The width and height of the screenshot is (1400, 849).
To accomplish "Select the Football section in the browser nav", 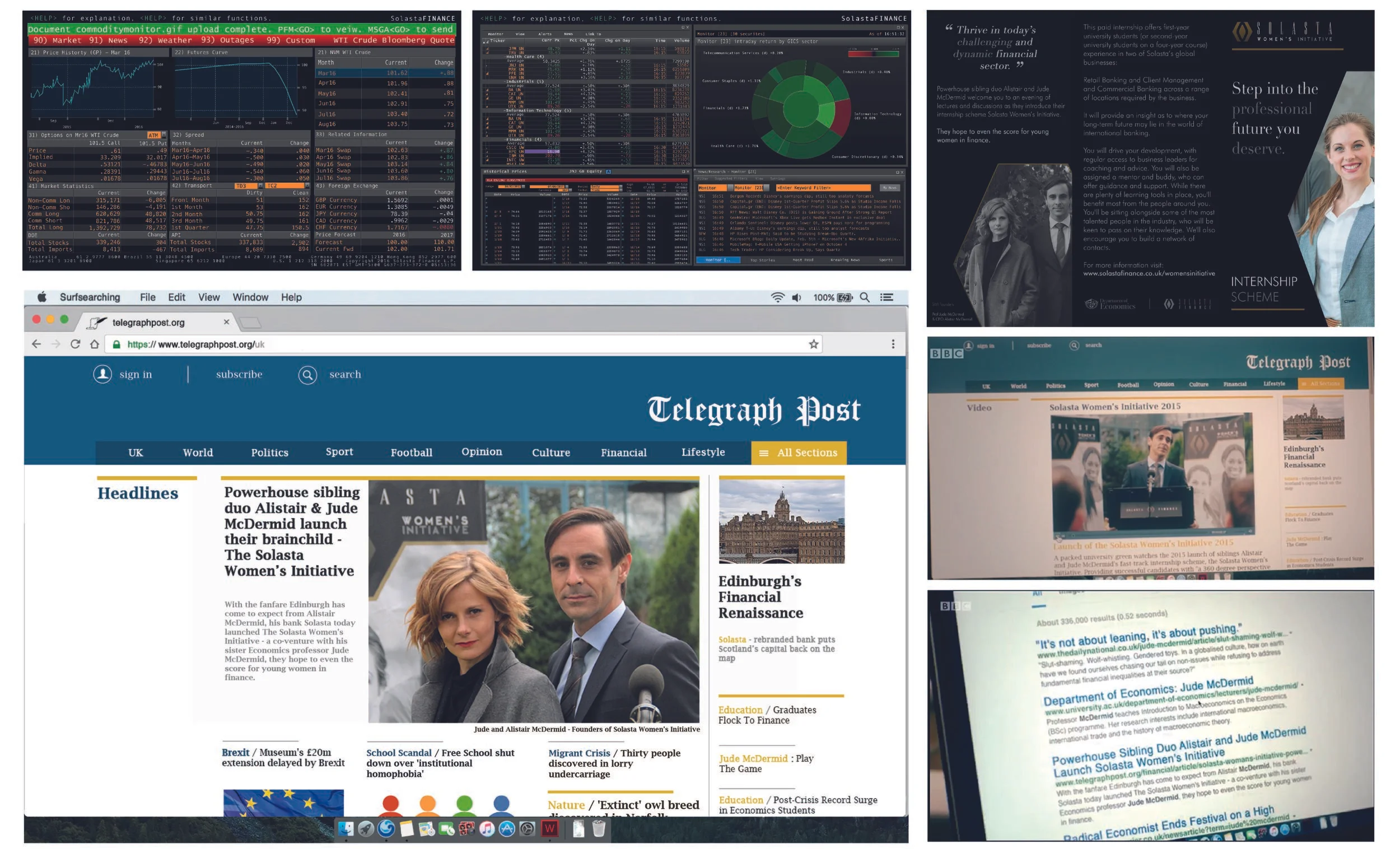I will [x=412, y=453].
